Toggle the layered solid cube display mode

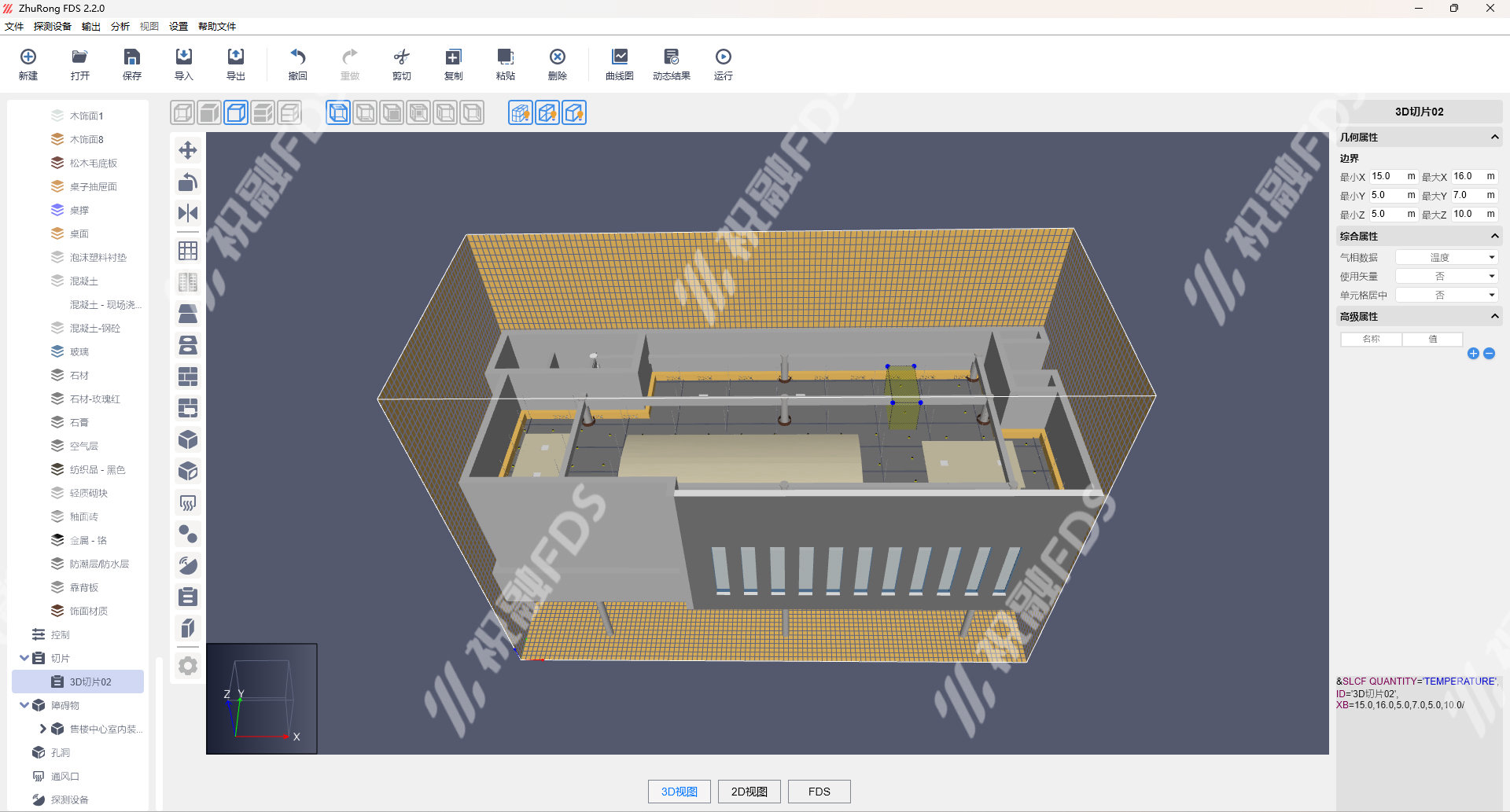pos(263,112)
